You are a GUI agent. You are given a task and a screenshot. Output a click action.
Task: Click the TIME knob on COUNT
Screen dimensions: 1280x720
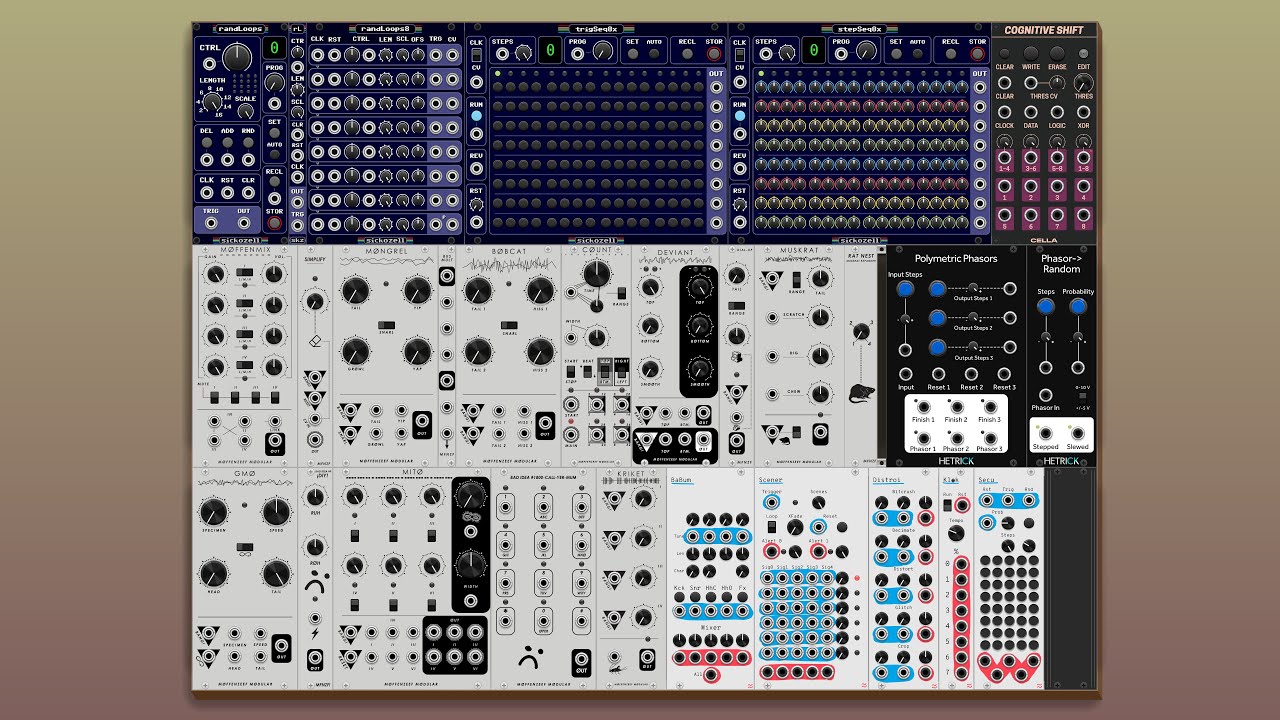point(596,273)
